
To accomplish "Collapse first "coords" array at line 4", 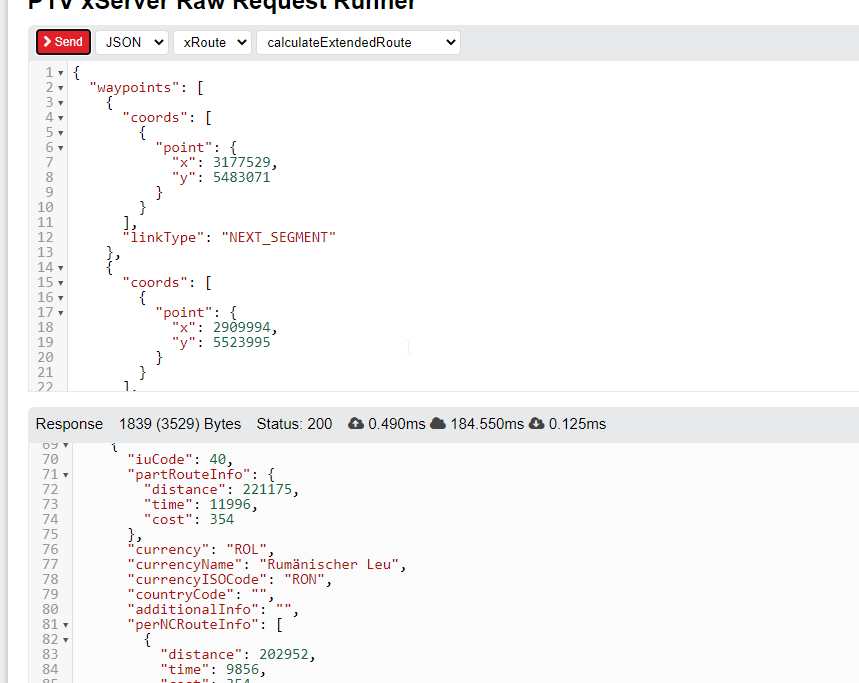I will [61, 118].
